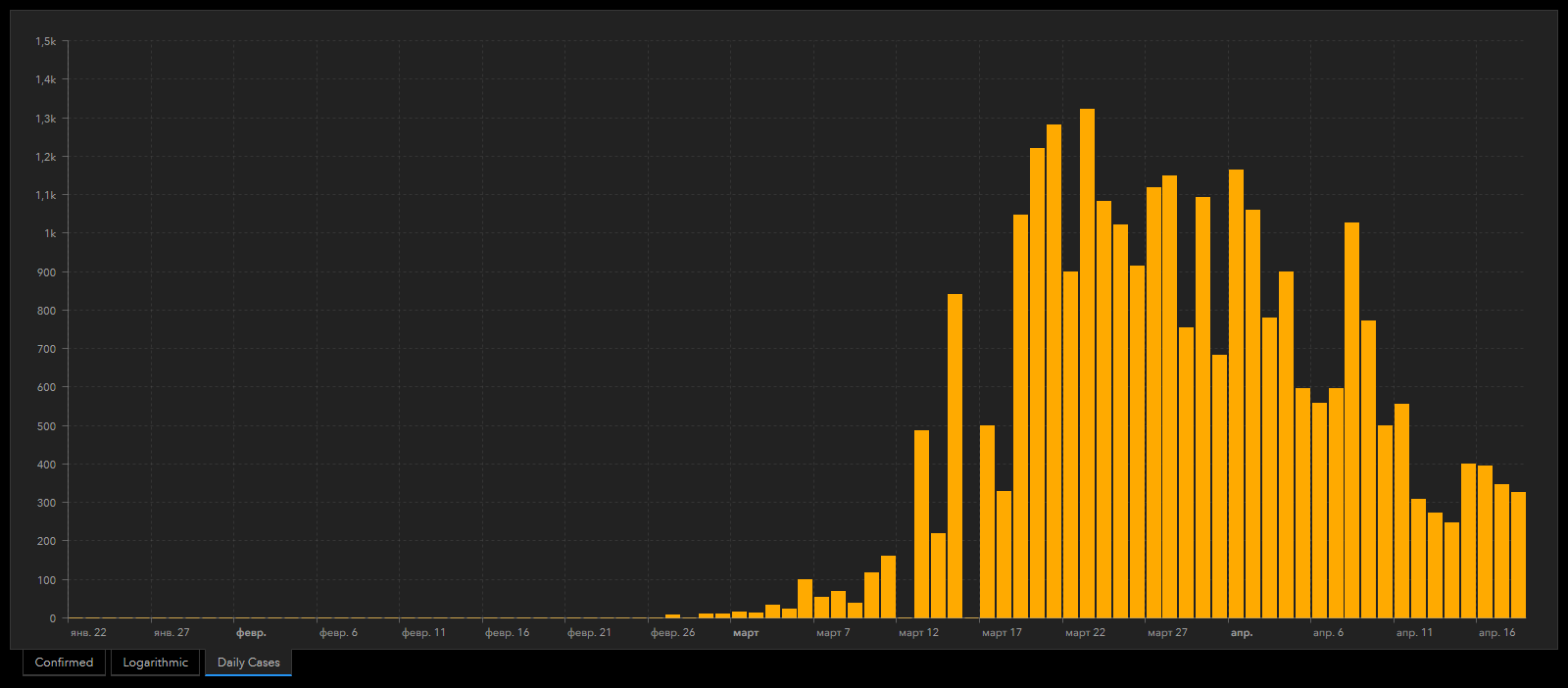The width and height of the screenshot is (1568, 688).
Task: Click the bold апр. month label
Action: point(1242,633)
